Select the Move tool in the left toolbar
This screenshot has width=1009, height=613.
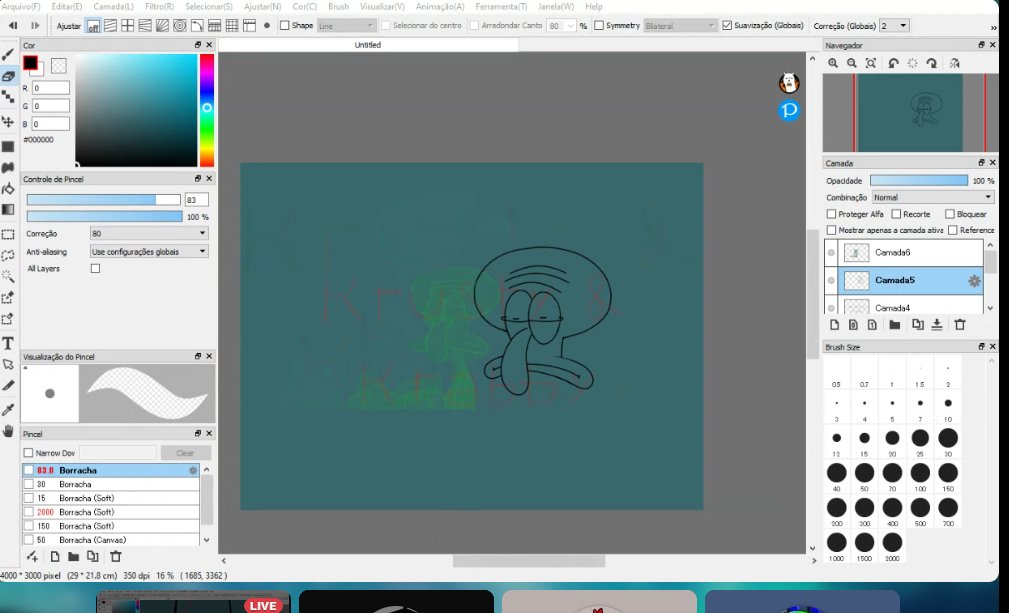(8, 121)
